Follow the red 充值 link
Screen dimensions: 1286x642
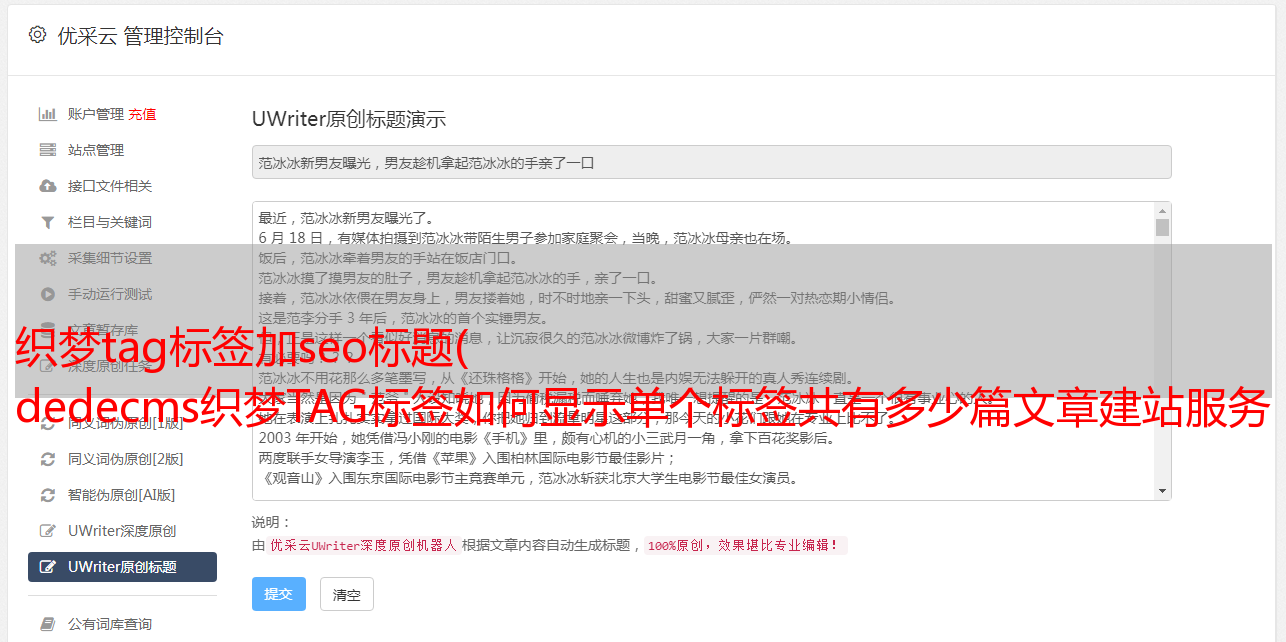coord(142,114)
